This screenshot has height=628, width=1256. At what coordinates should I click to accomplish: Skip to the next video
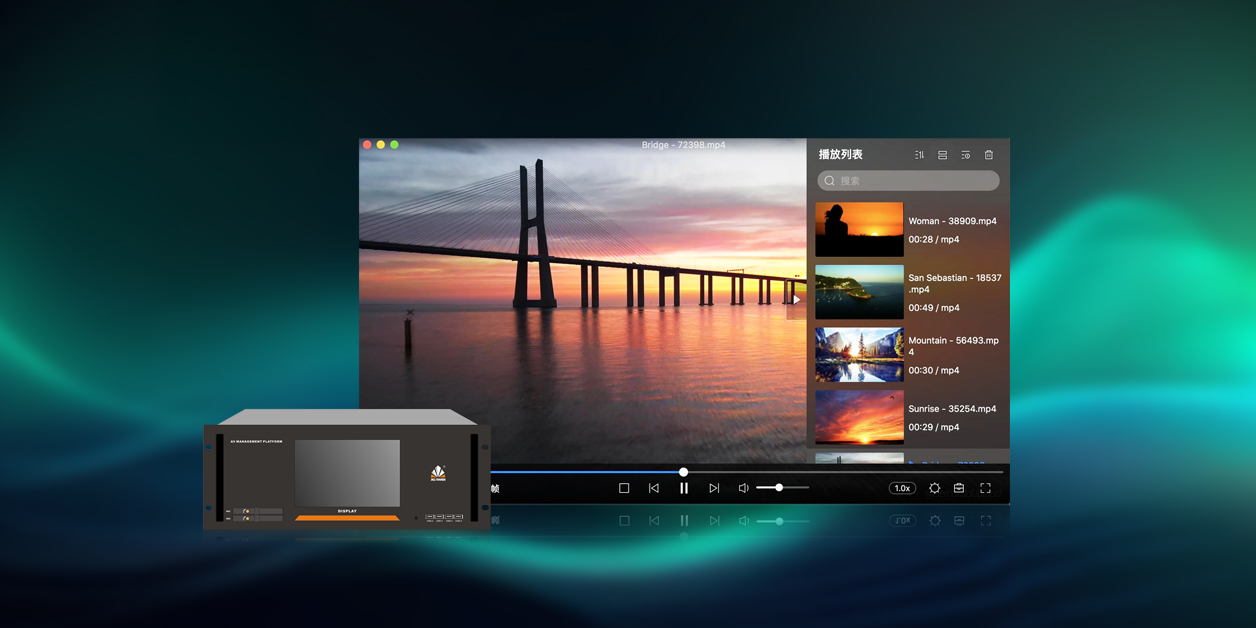click(x=714, y=488)
